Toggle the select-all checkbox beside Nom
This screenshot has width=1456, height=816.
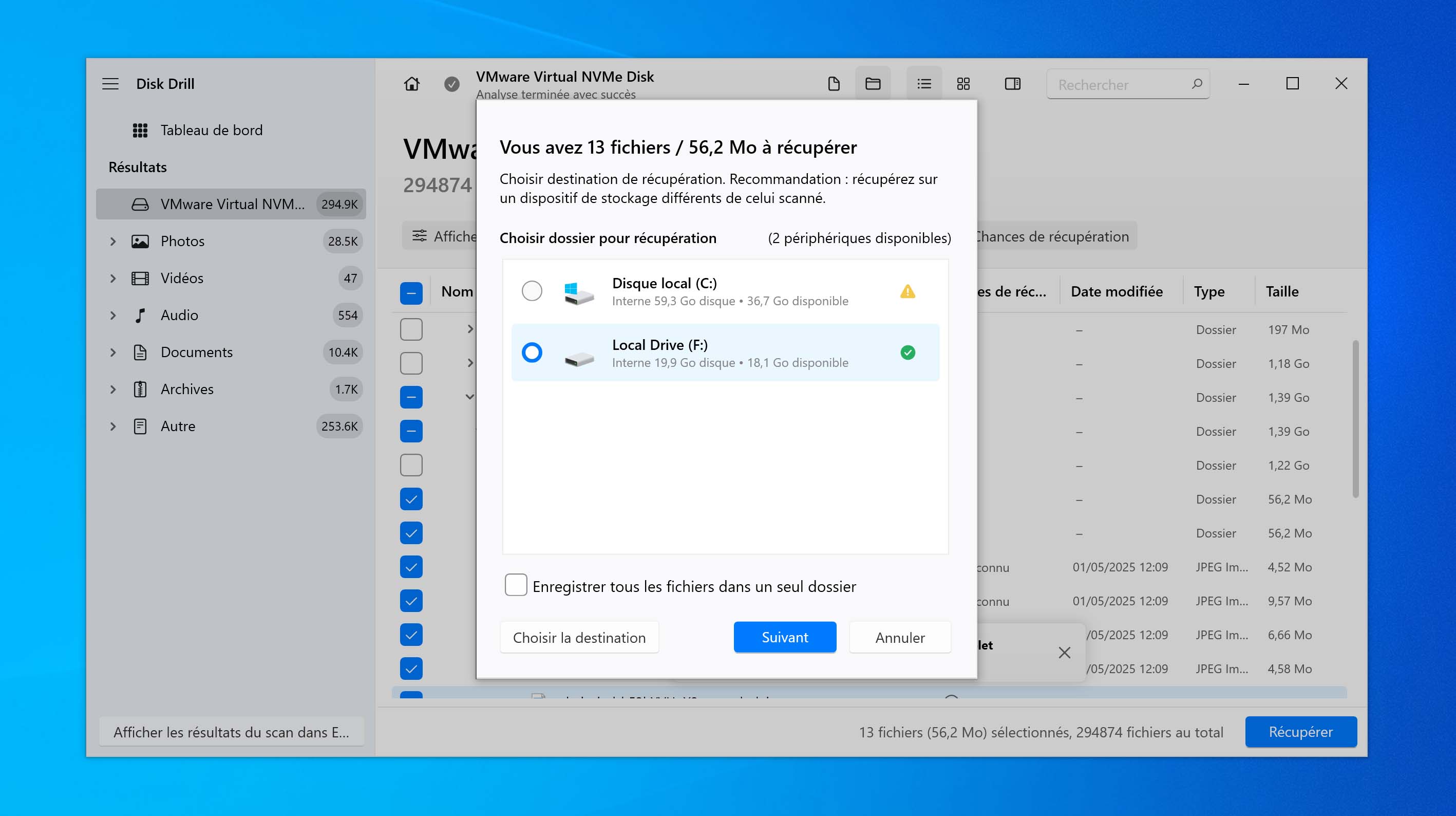411,293
